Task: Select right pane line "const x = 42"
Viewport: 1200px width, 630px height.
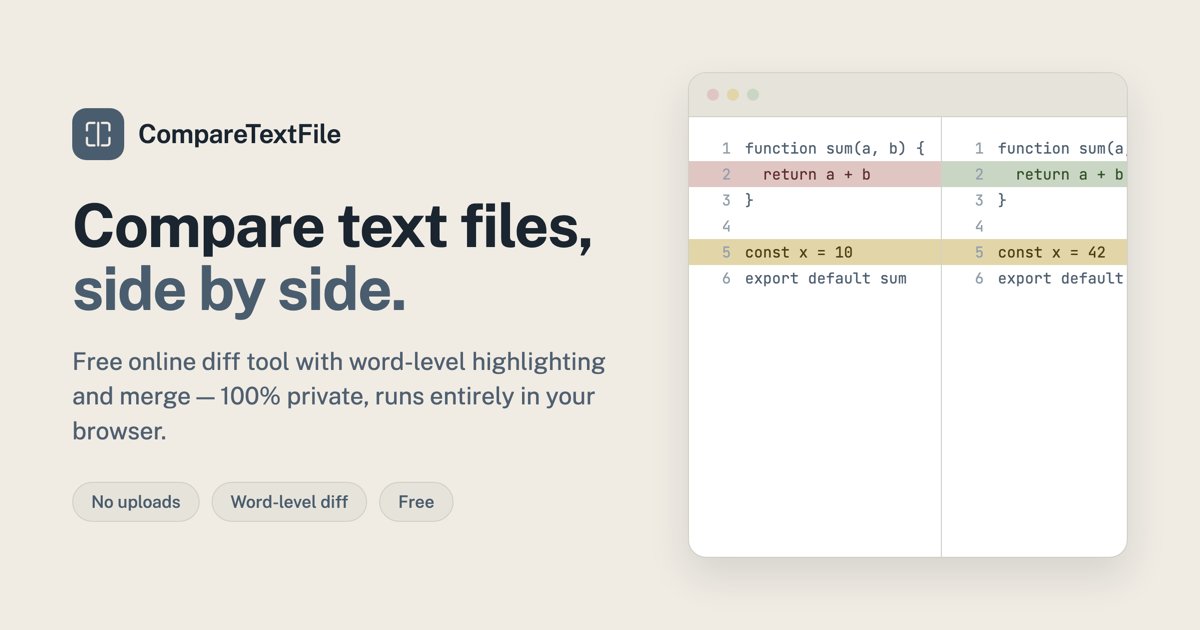Action: [x=1034, y=252]
